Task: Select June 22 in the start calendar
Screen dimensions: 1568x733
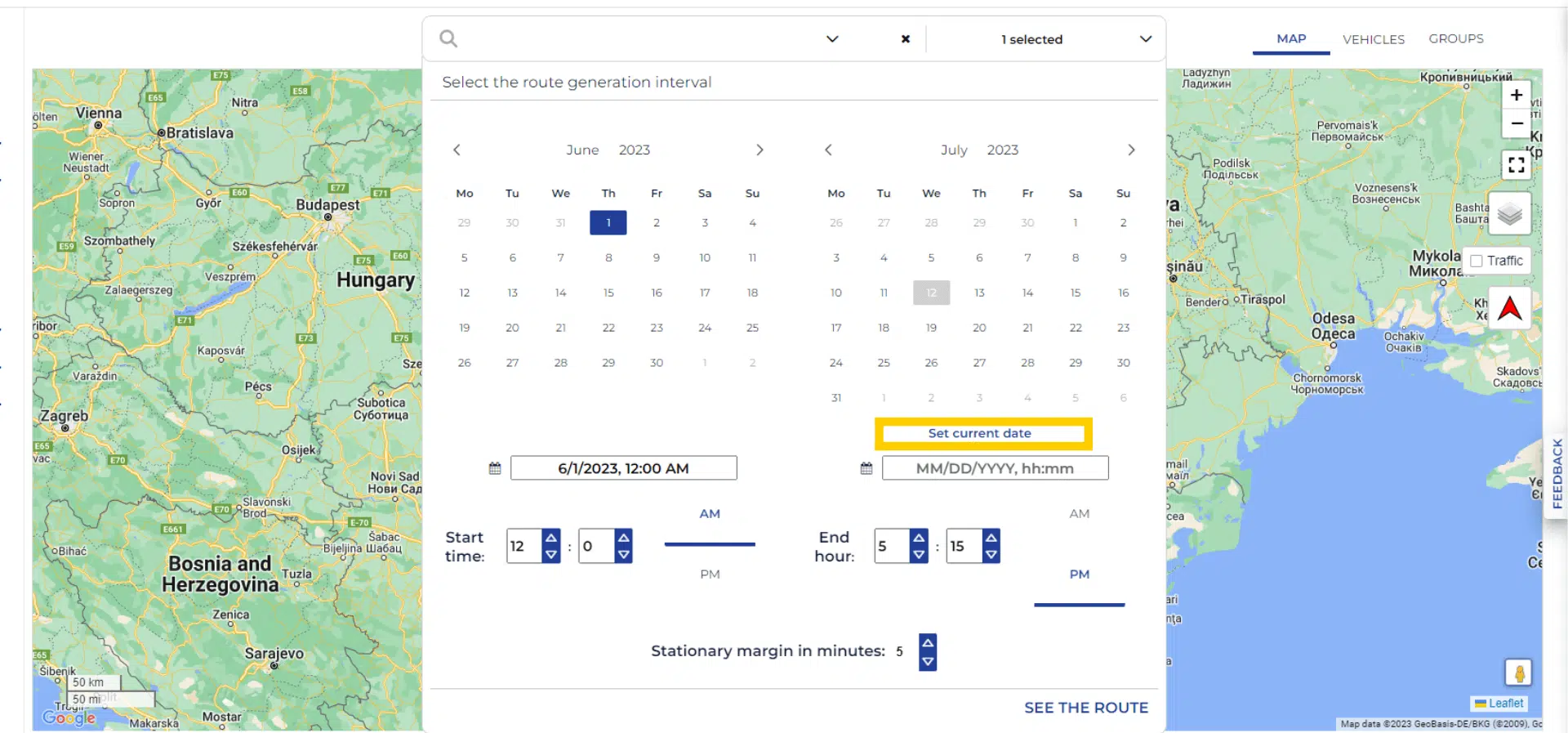Action: [608, 328]
